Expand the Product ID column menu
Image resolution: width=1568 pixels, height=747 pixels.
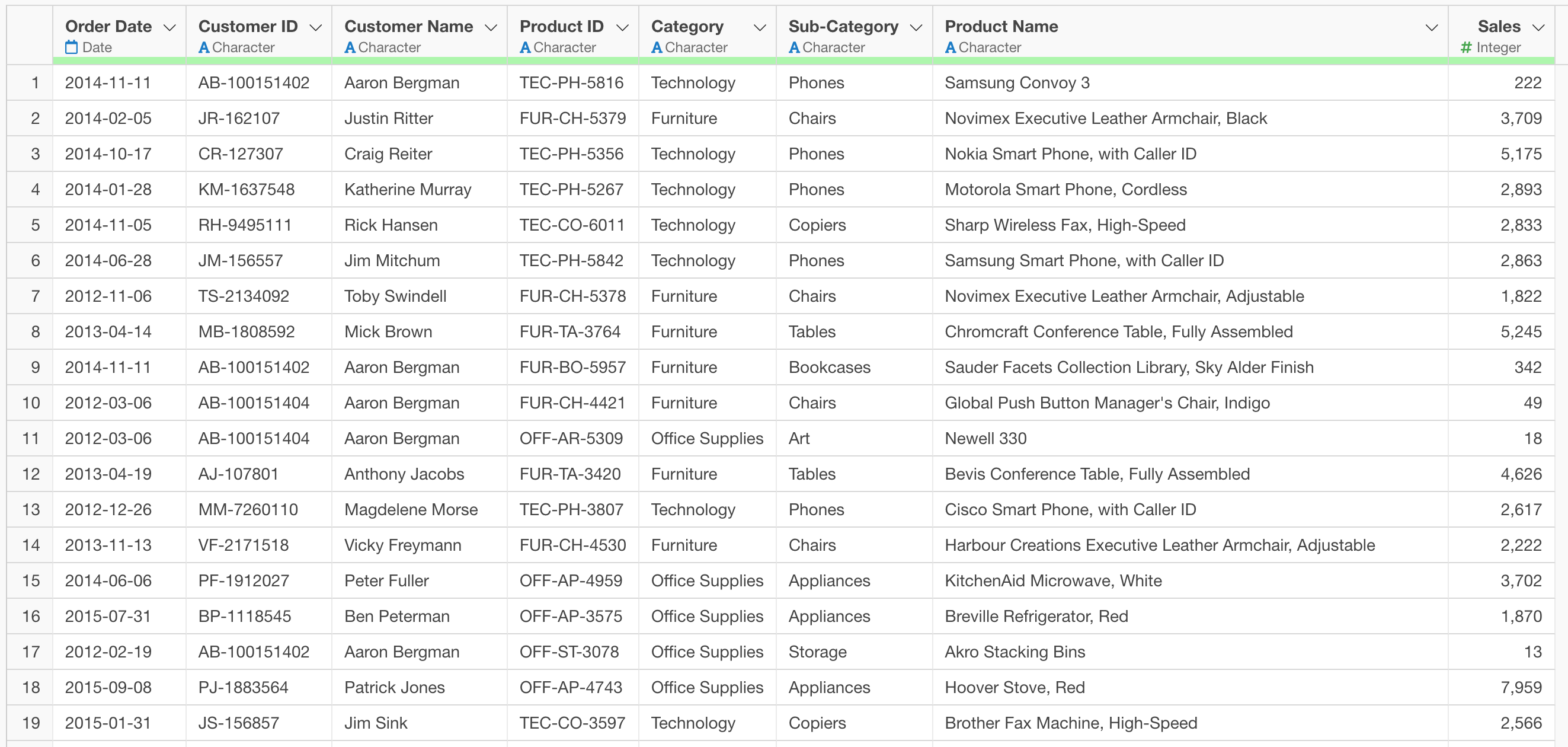coord(622,27)
